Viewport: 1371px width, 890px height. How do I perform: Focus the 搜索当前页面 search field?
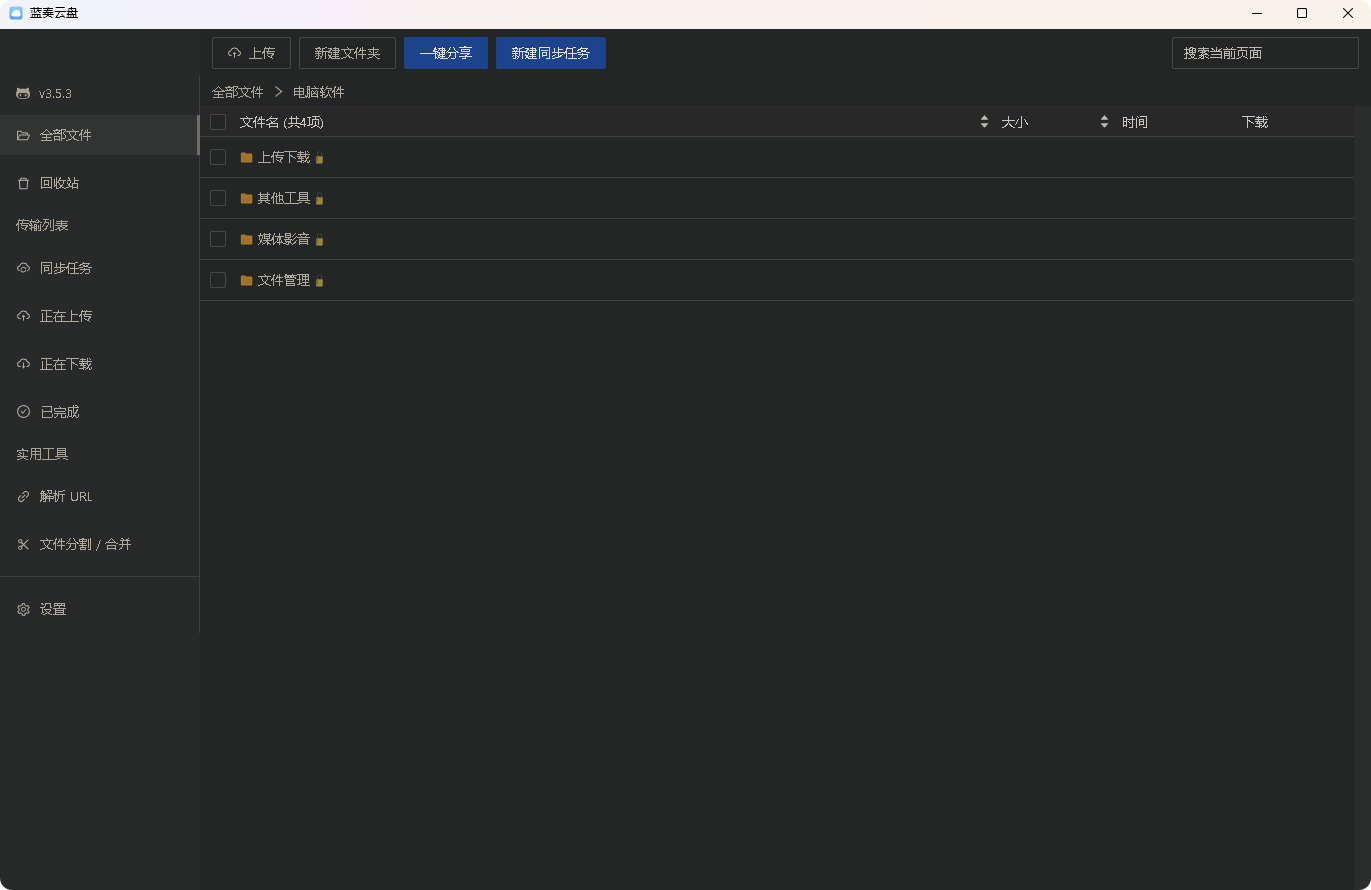[1265, 53]
